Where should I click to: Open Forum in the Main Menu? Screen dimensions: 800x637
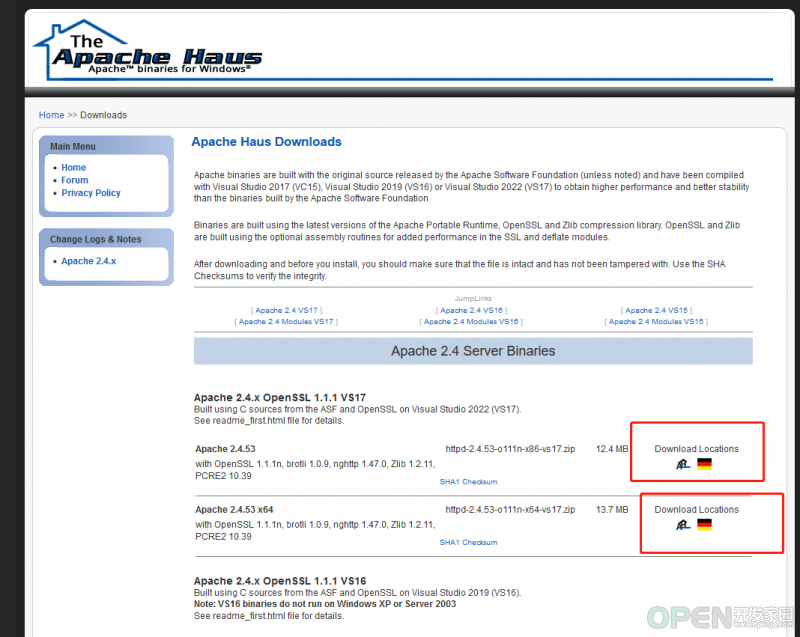[74, 180]
